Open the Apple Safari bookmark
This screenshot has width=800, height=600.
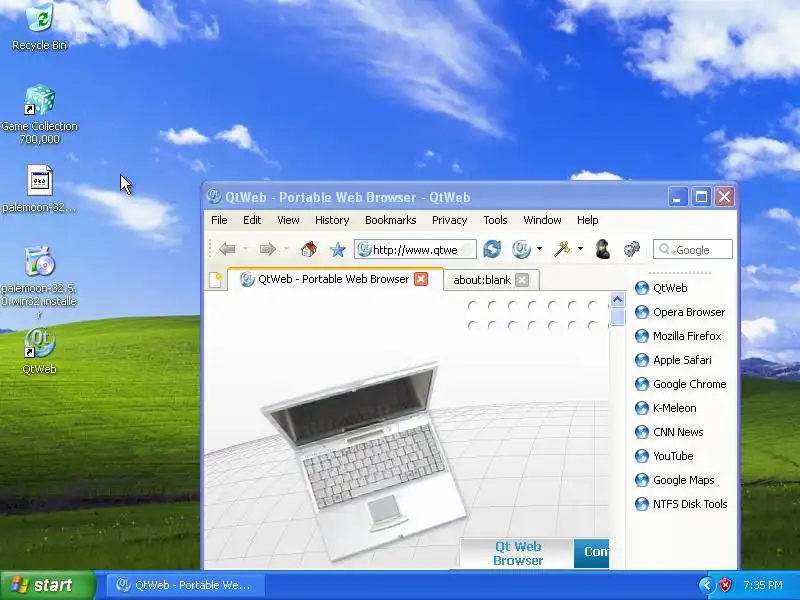click(673, 360)
